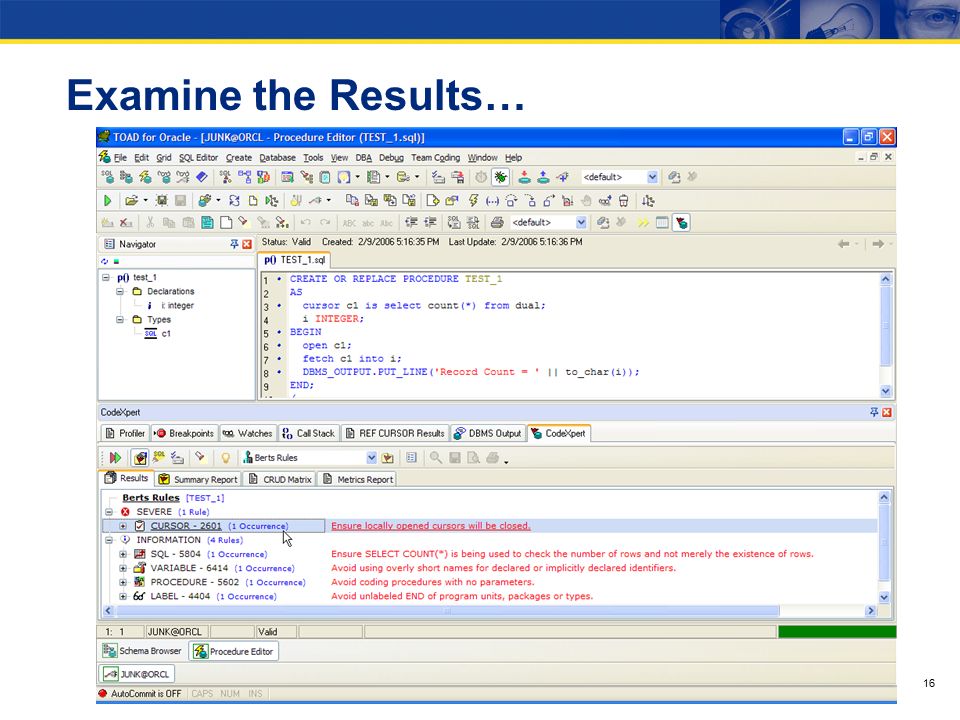Click the Rollback icon with blue up arrow
Viewport: 960px width, 720px height.
(543, 178)
